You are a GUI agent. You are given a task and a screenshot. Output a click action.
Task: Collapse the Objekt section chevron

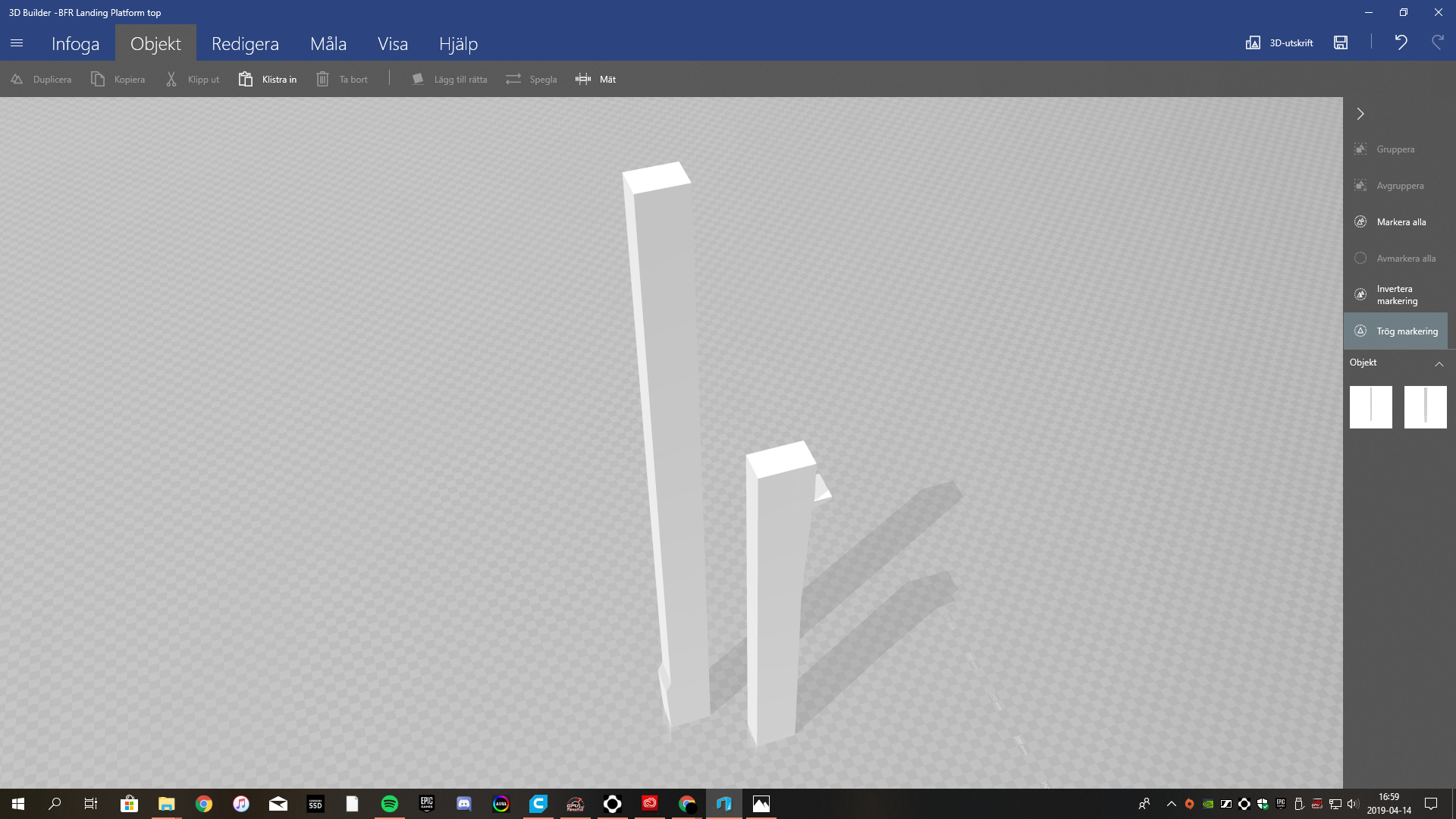pos(1439,363)
